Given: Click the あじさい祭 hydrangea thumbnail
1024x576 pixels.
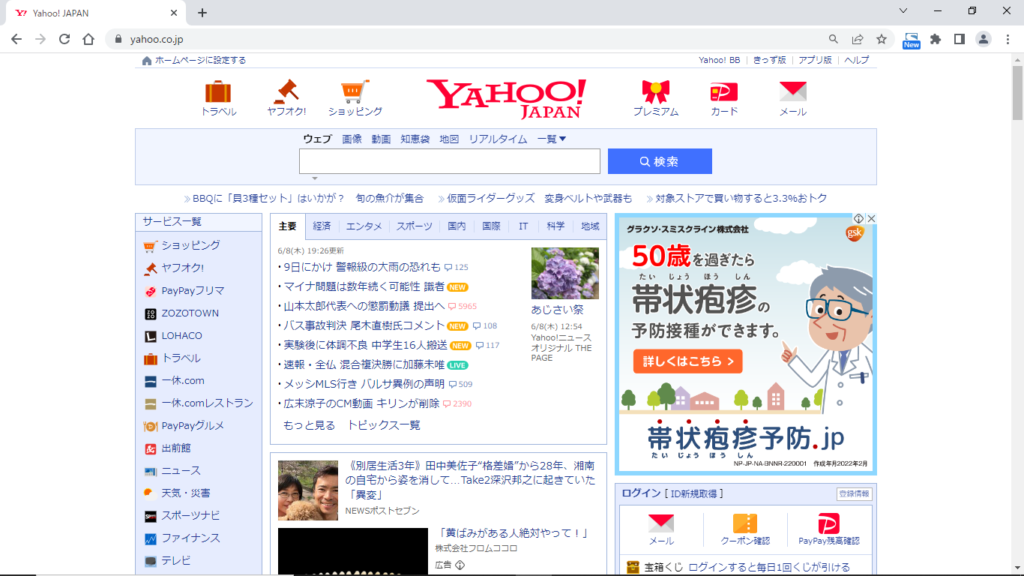Looking at the screenshot, I should click(x=565, y=273).
